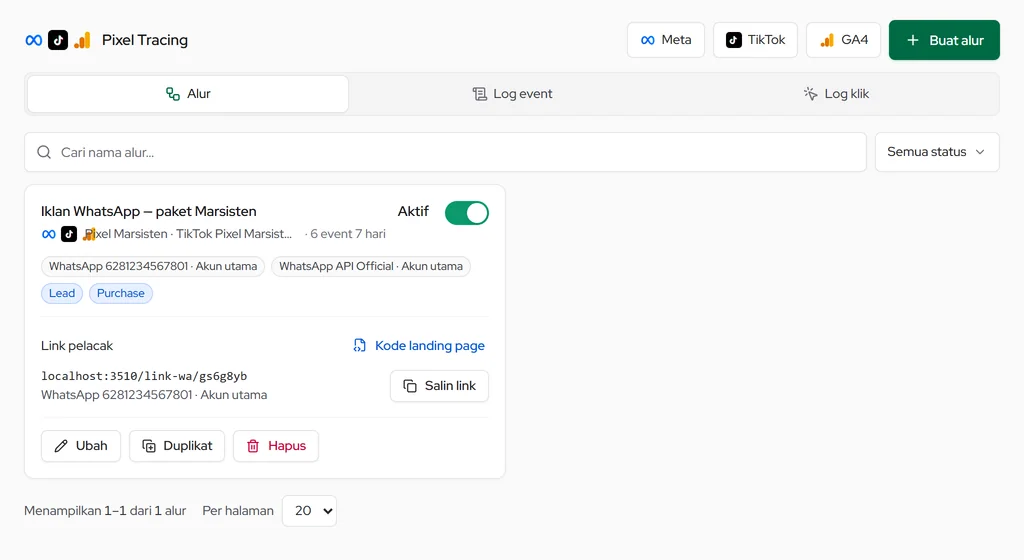Copy tracker link with Salin link button
This screenshot has width=1024, height=560.
440,386
